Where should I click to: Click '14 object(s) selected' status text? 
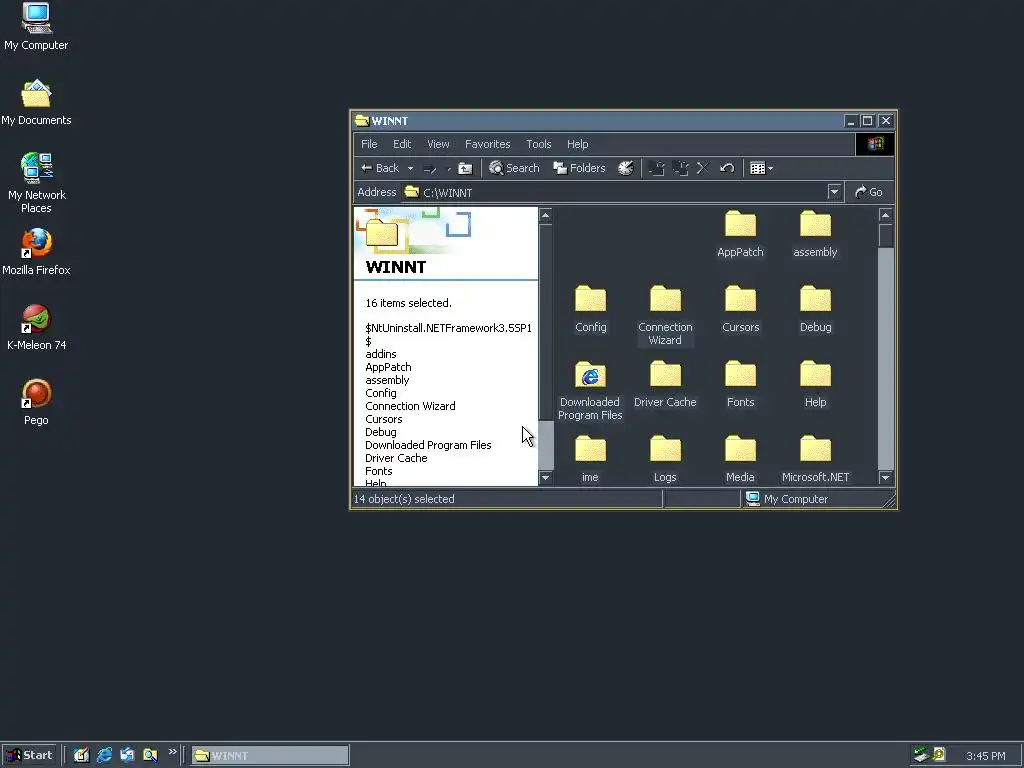[404, 499]
